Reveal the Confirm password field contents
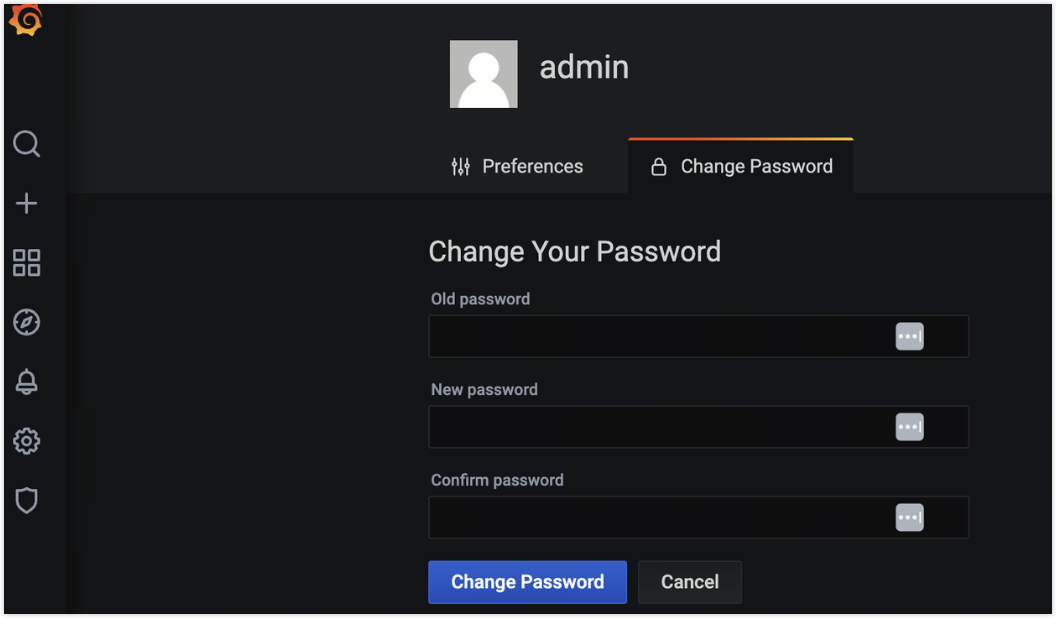 coord(909,517)
